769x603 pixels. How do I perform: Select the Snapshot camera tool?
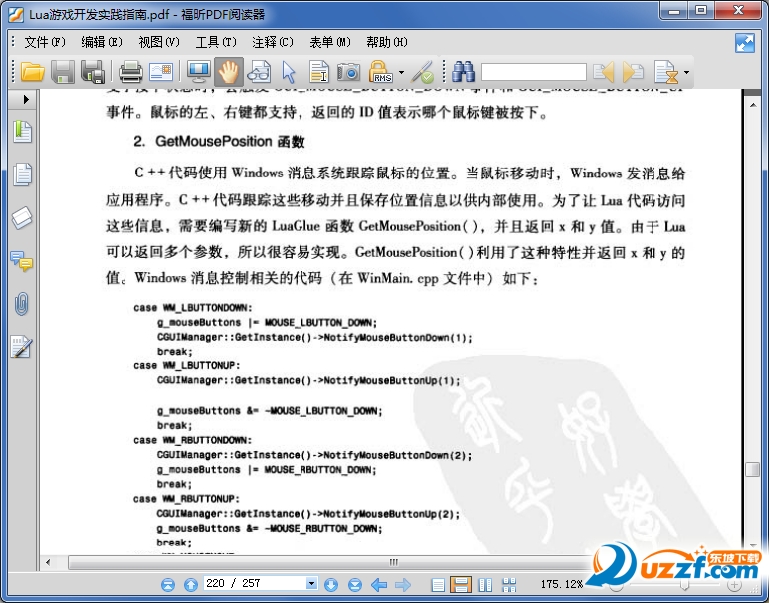[x=349, y=73]
